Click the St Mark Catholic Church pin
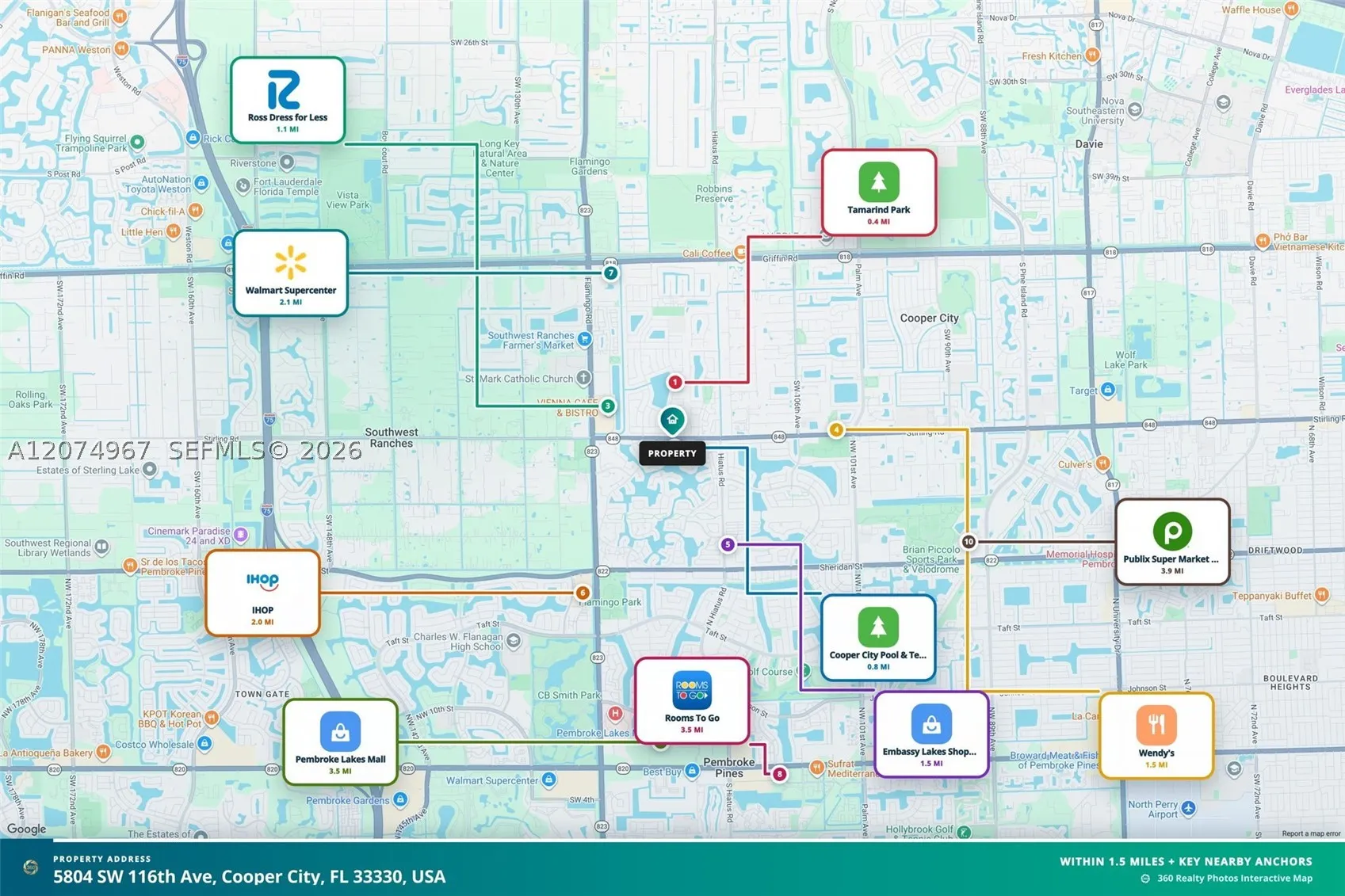Screen dimensions: 1345x896 pyautogui.click(x=584, y=378)
